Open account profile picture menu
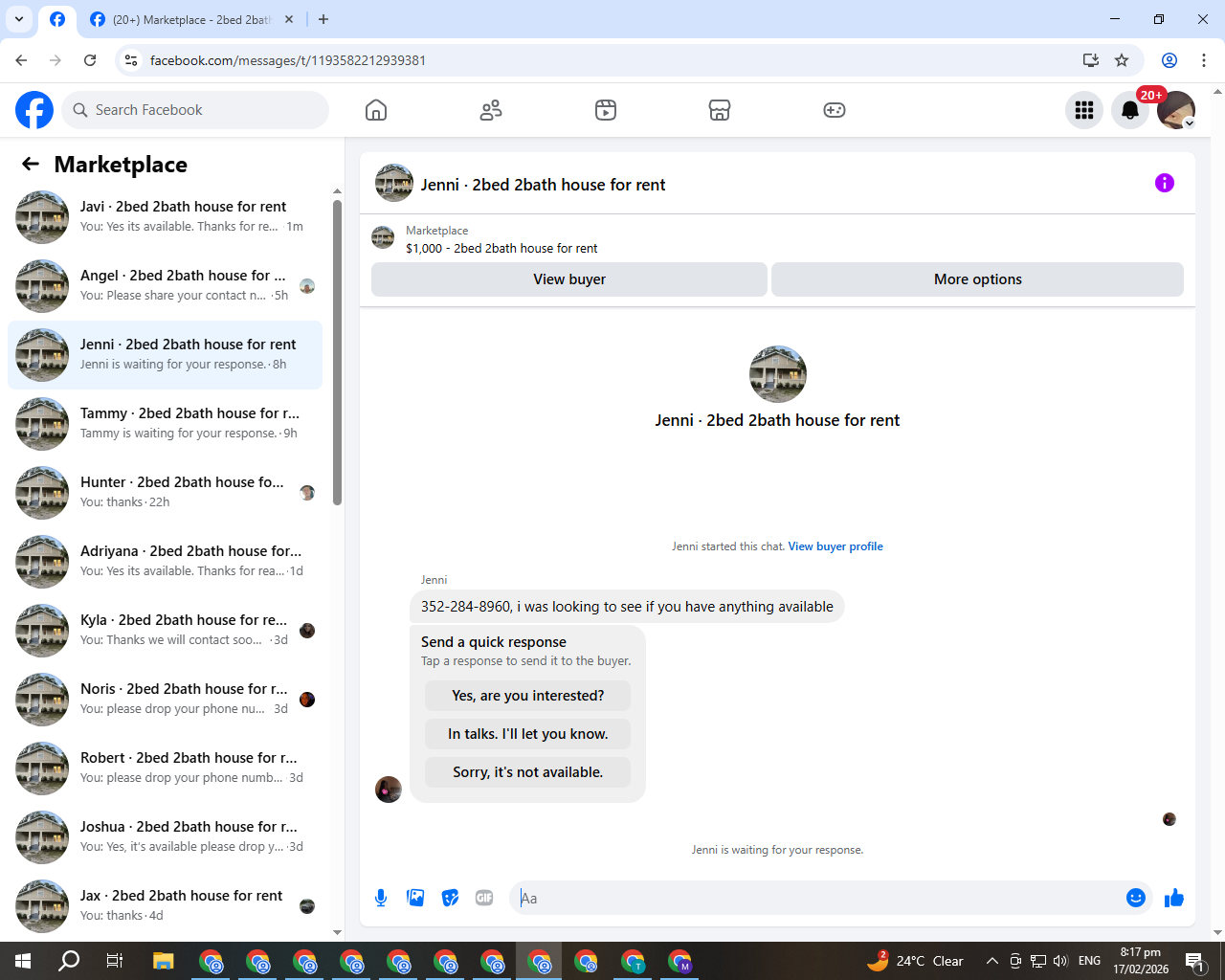 [1176, 110]
